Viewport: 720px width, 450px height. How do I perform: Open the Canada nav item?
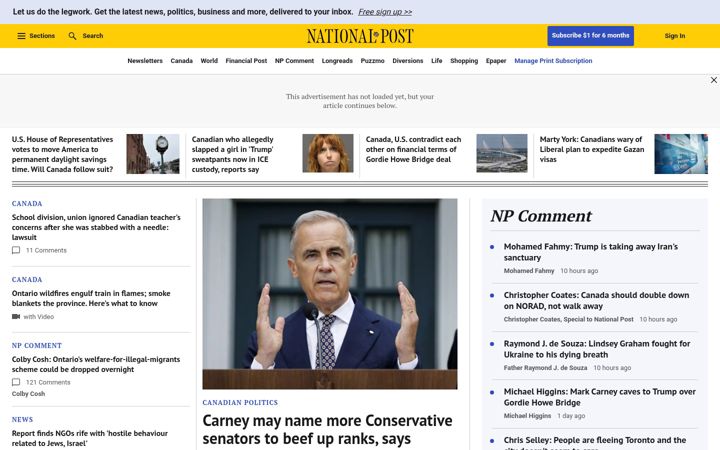pyautogui.click(x=181, y=61)
